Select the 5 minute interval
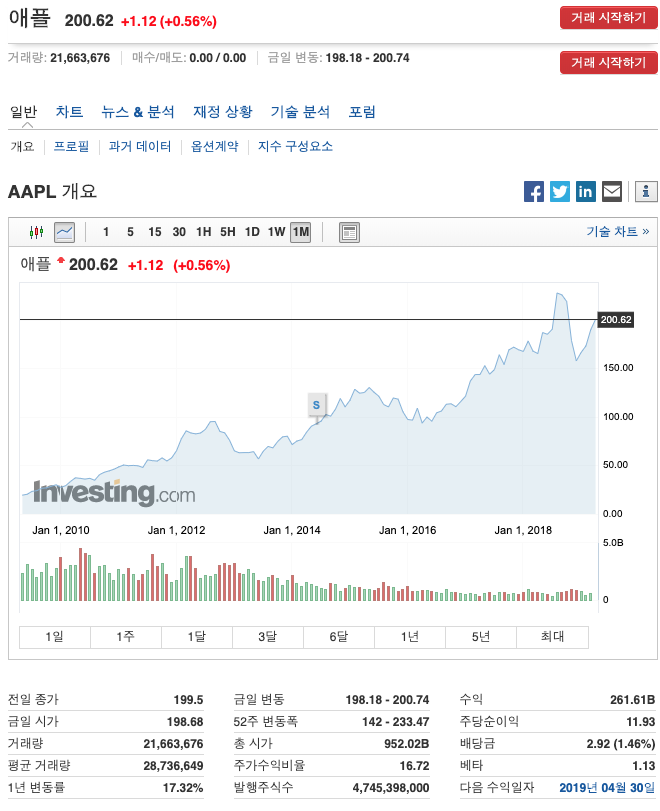The image size is (660, 811). pyautogui.click(x=130, y=232)
